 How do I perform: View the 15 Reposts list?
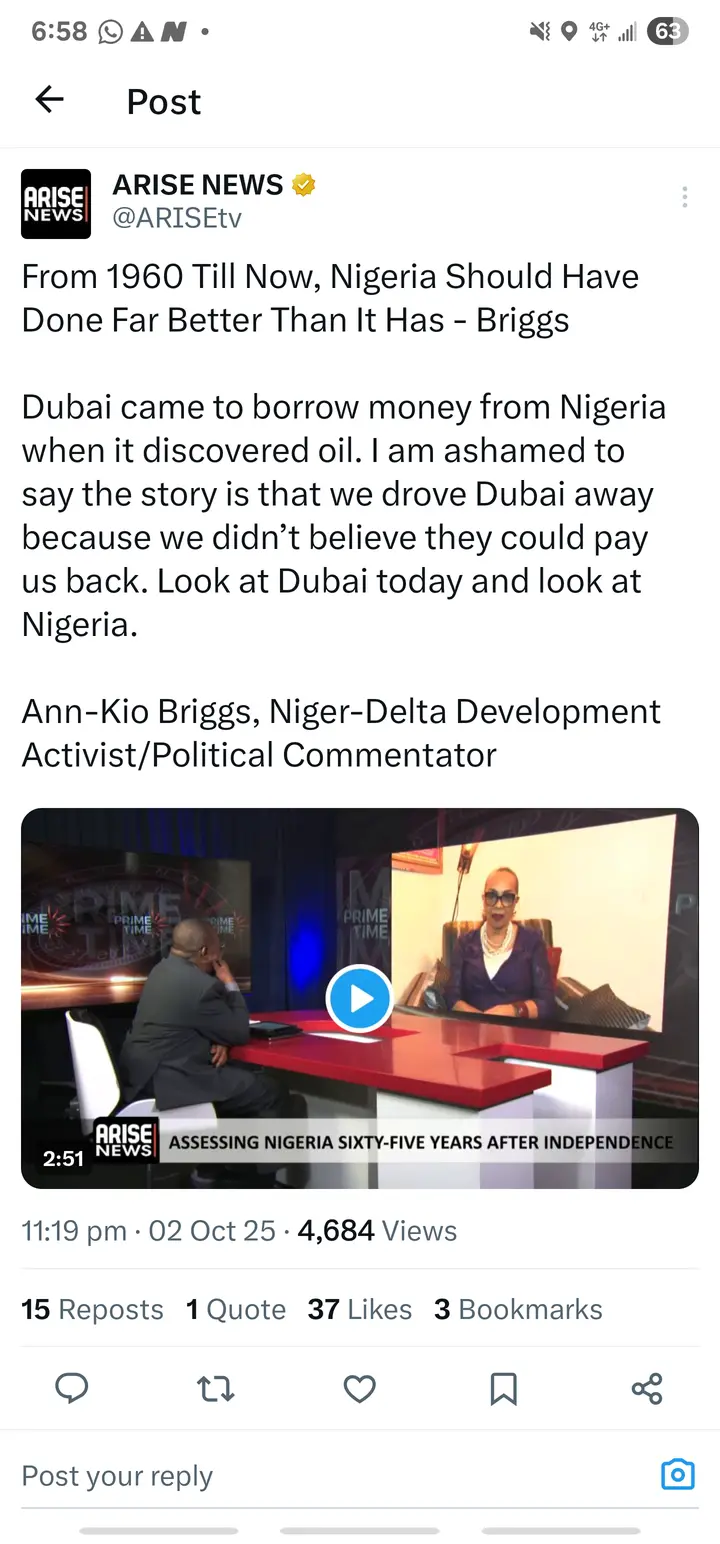92,1309
